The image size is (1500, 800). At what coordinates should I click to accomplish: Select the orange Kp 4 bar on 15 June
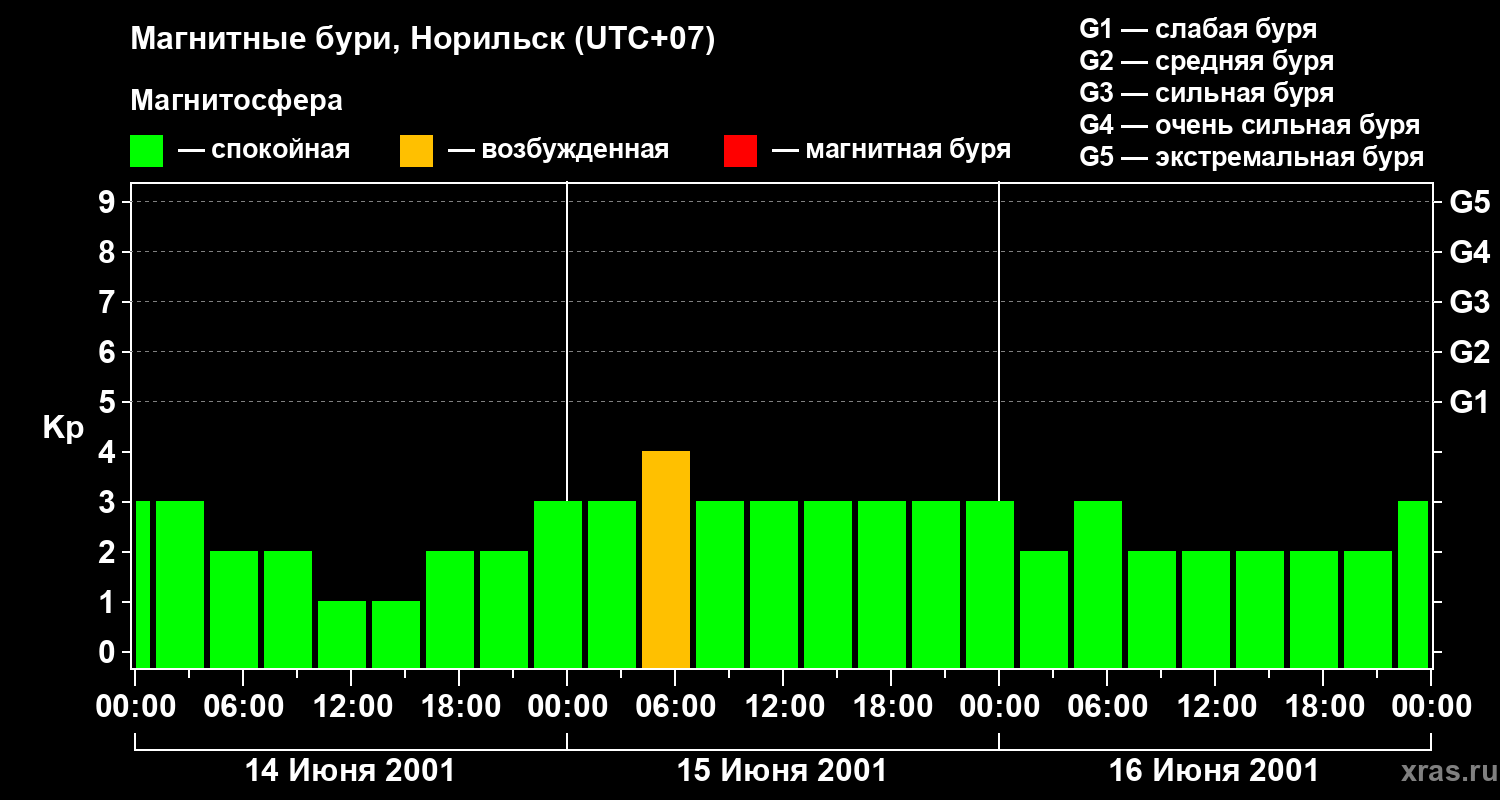point(666,559)
